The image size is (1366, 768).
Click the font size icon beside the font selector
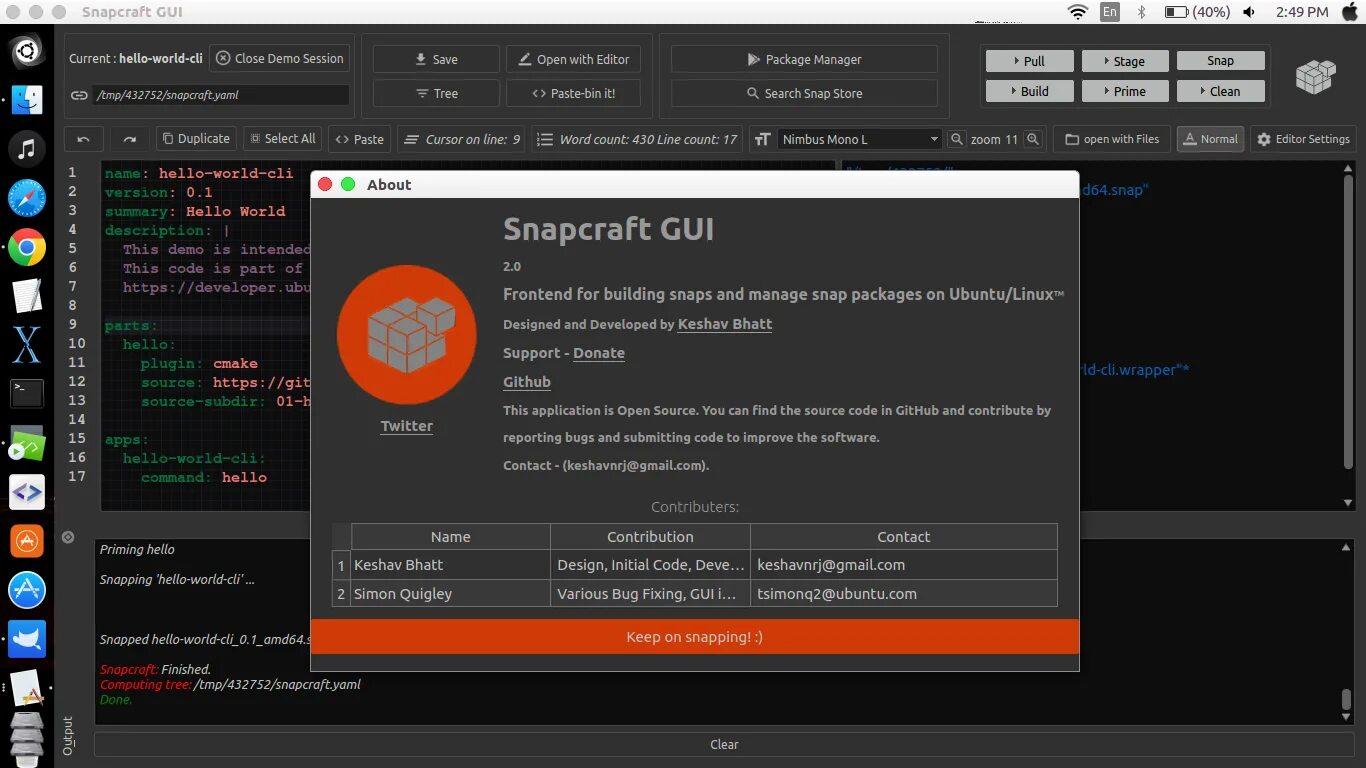click(x=762, y=139)
